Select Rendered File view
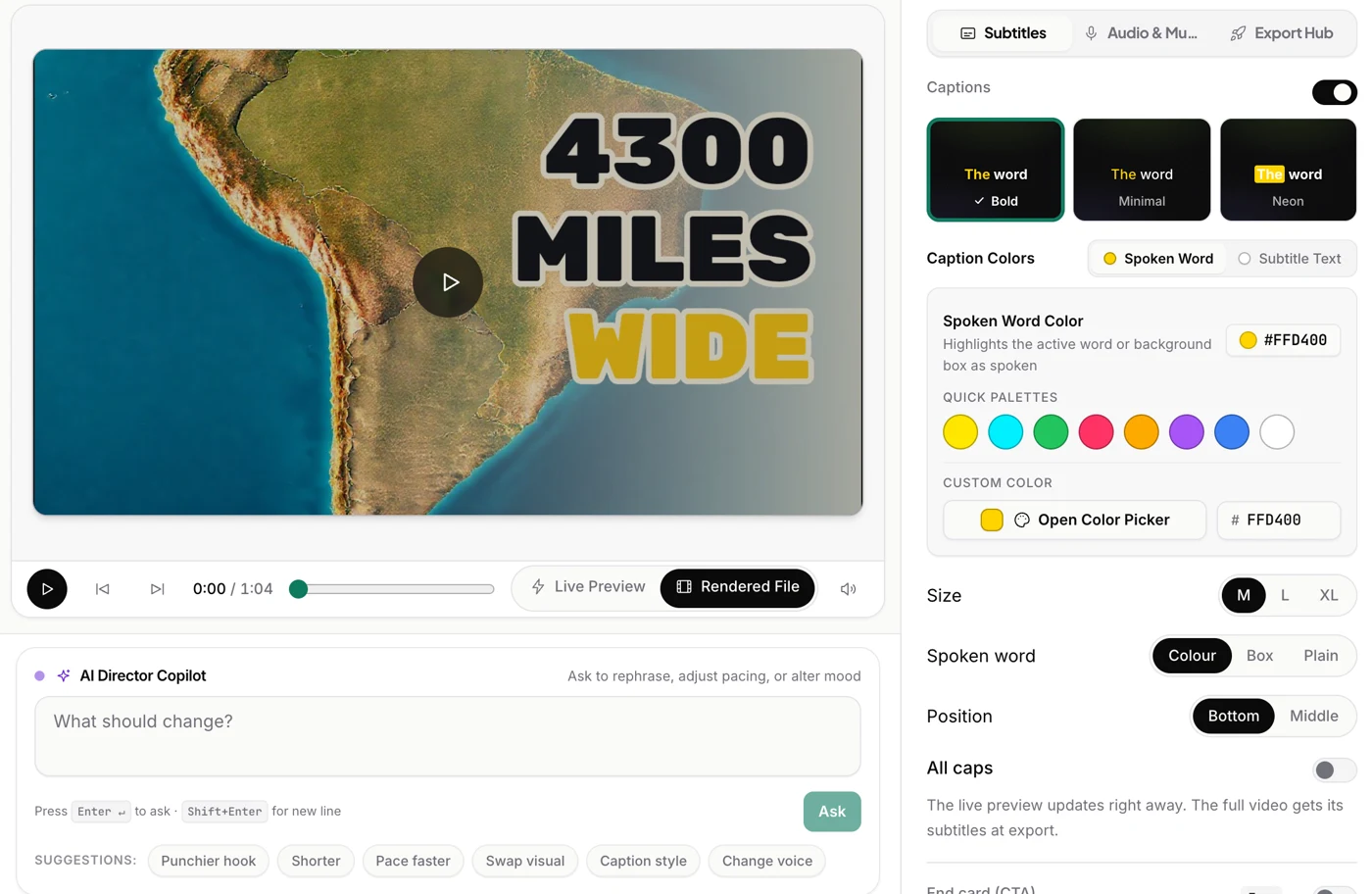Image resolution: width=1372 pixels, height=894 pixels. pyautogui.click(x=738, y=587)
